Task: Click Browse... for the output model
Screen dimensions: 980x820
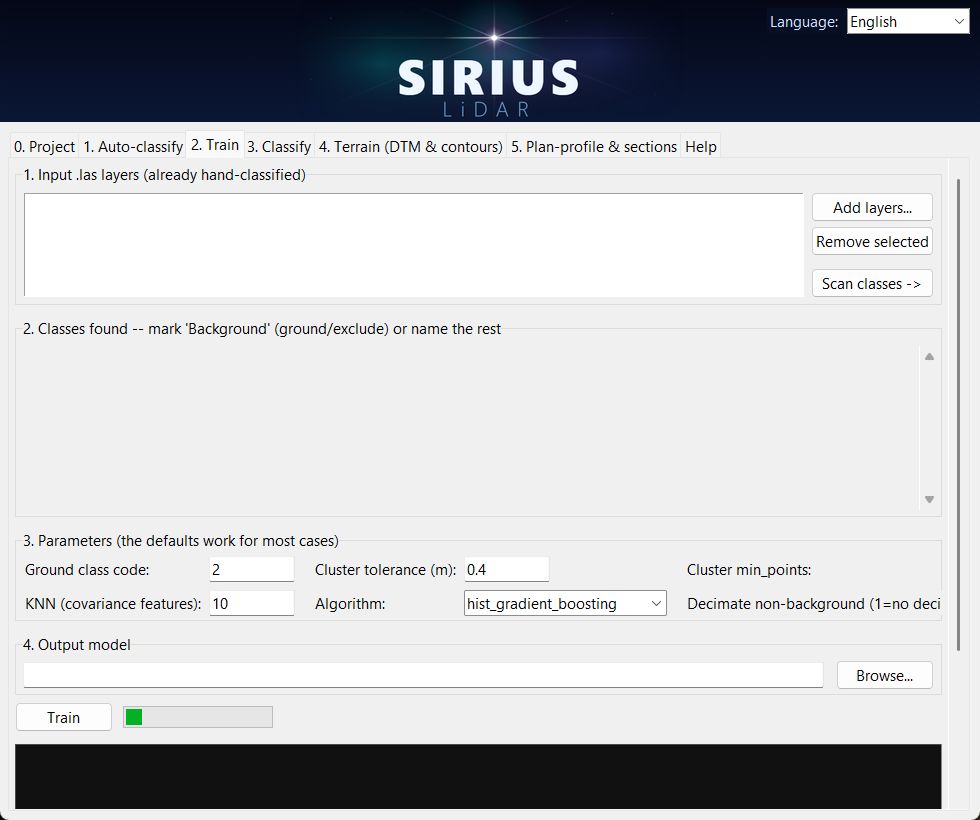Action: click(x=884, y=676)
